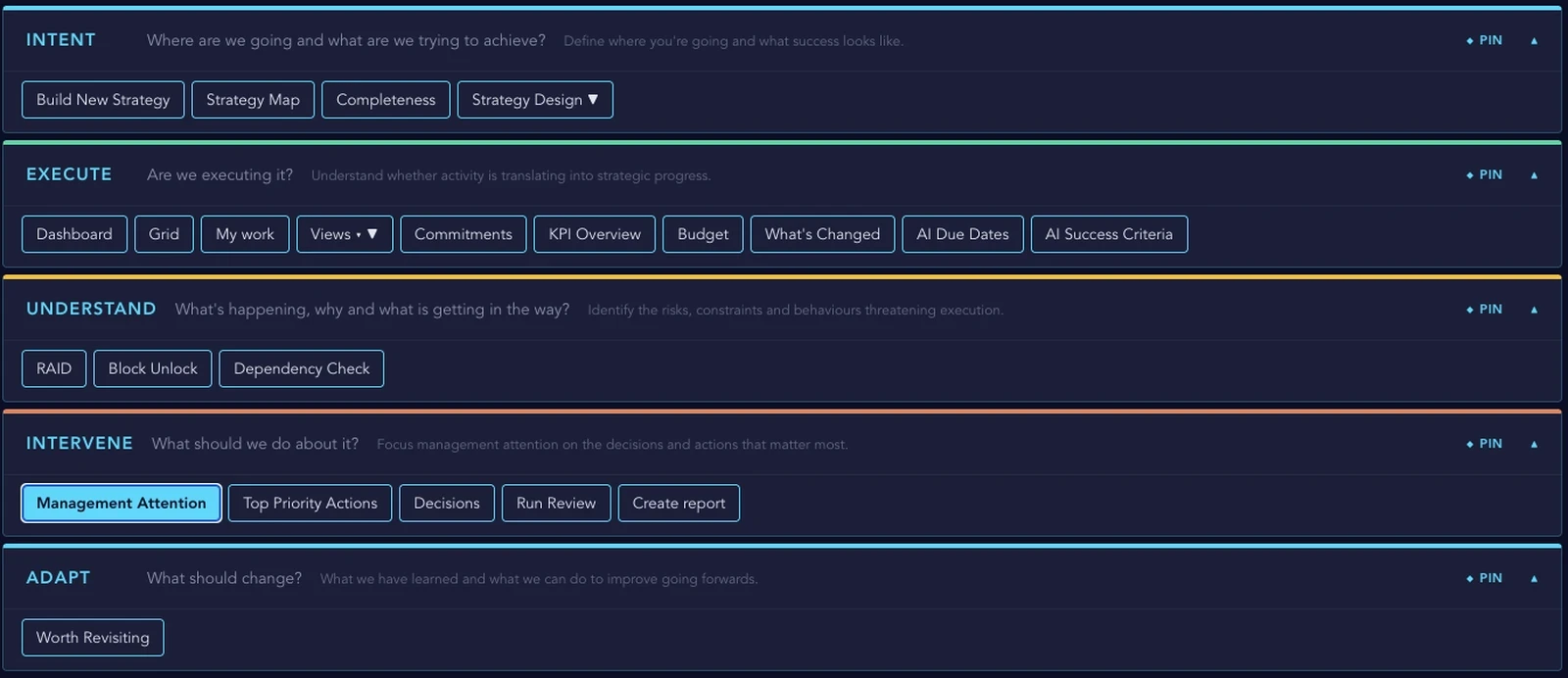
Task: Click the text 'What should change?'
Action: click(x=224, y=578)
